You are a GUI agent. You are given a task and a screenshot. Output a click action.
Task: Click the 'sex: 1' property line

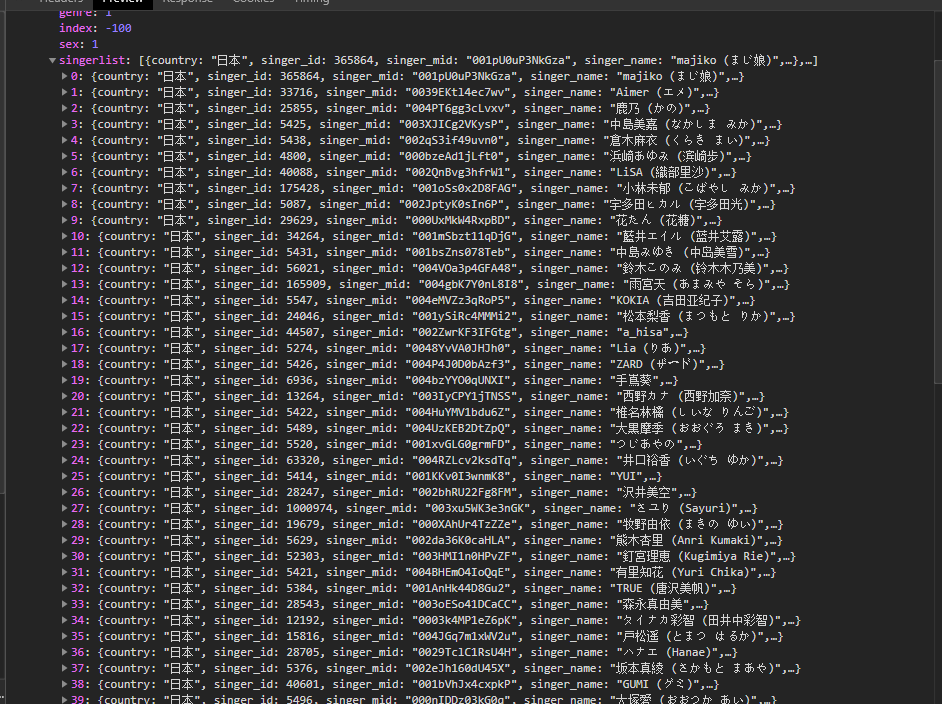pos(79,44)
